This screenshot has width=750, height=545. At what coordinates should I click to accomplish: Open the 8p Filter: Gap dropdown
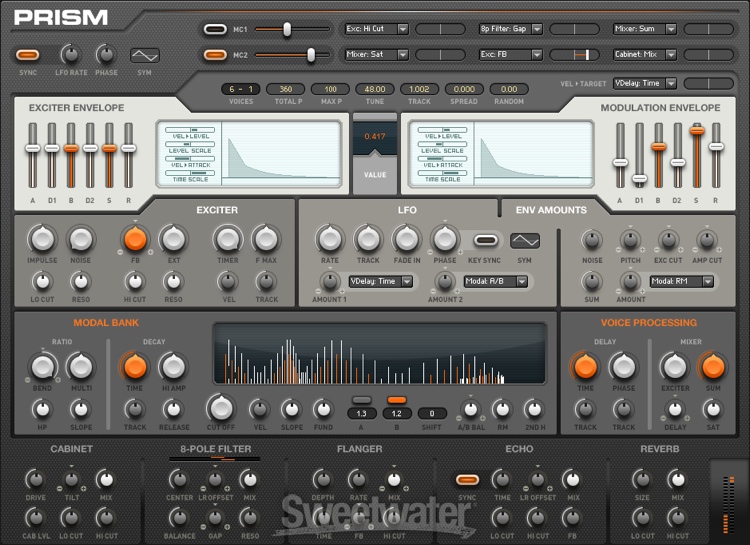511,29
